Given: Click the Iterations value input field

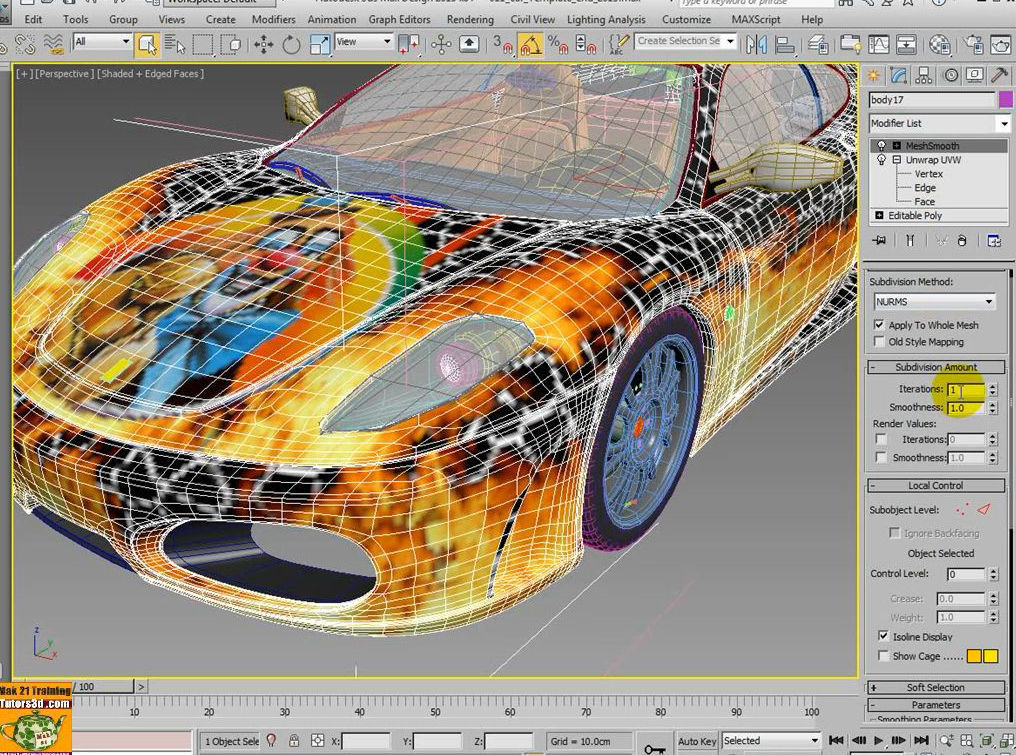Looking at the screenshot, I should pos(965,389).
